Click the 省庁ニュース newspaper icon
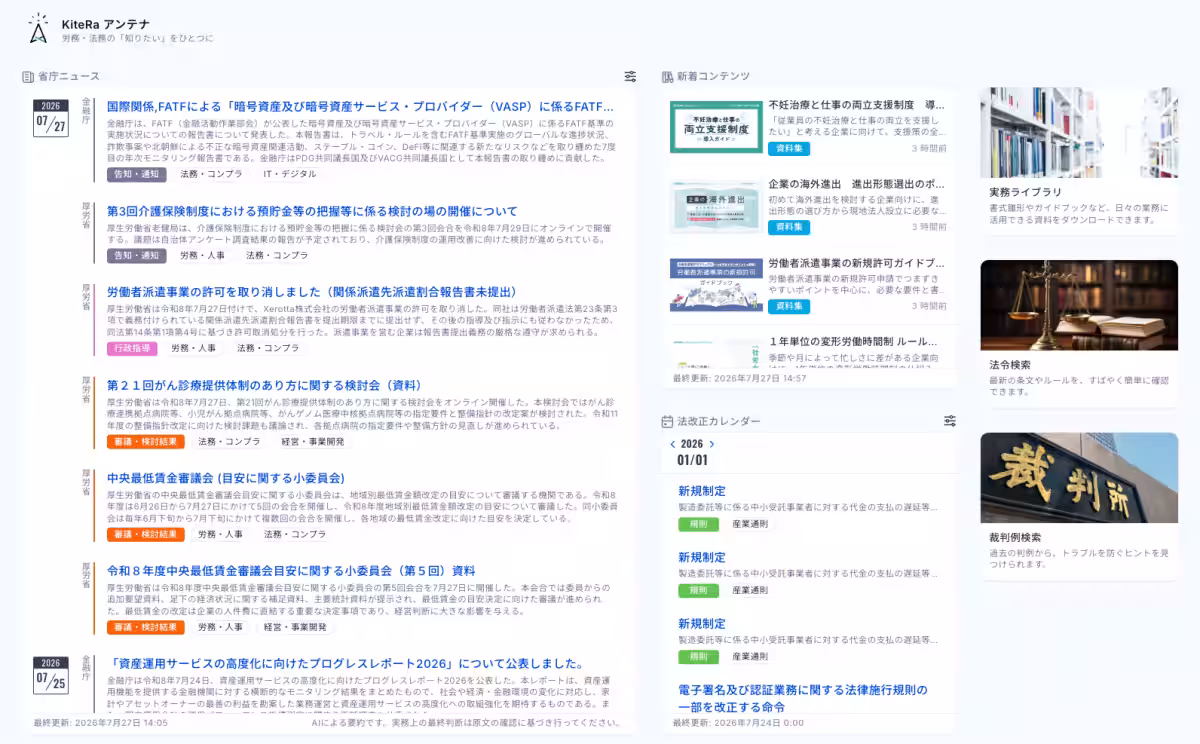Image resolution: width=1200 pixels, height=744 pixels. coord(29,76)
